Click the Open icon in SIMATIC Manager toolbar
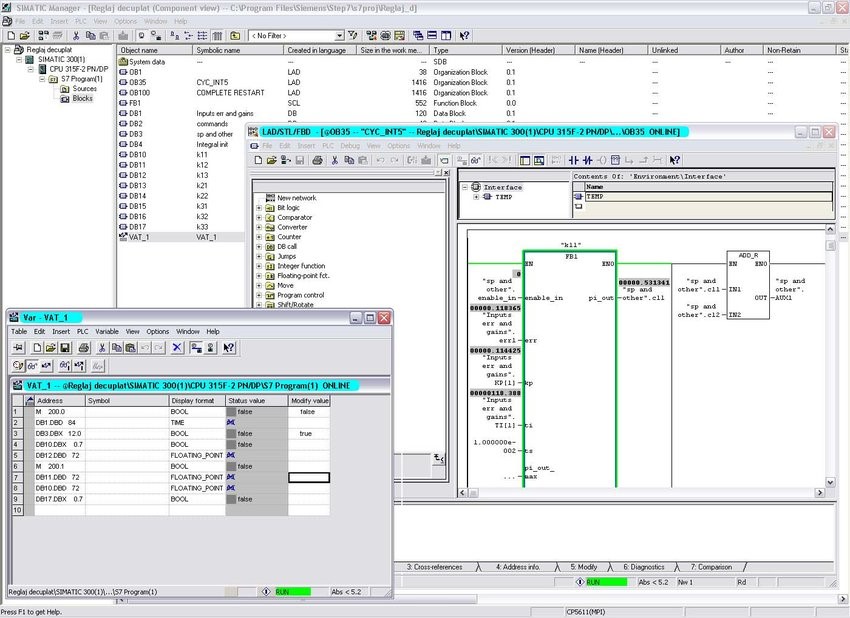 coord(24,36)
